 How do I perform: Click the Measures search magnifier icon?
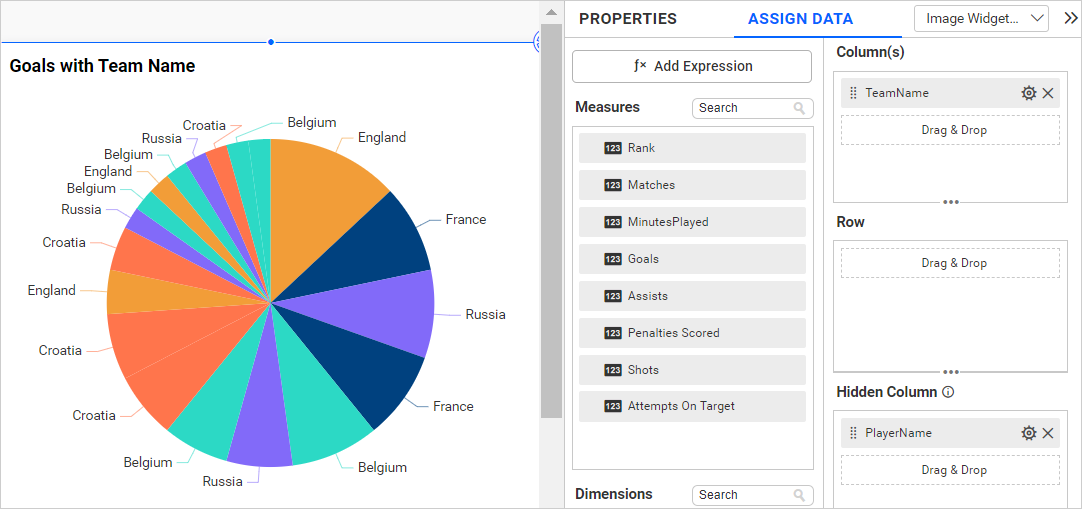tap(800, 108)
